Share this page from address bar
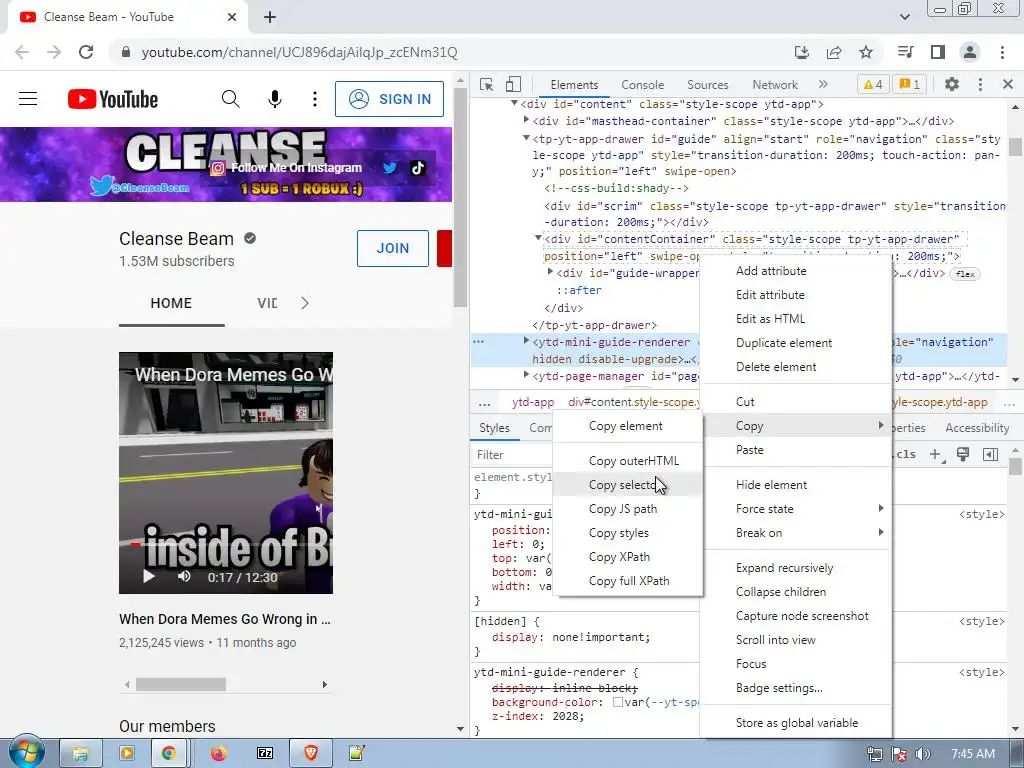 pos(834,52)
